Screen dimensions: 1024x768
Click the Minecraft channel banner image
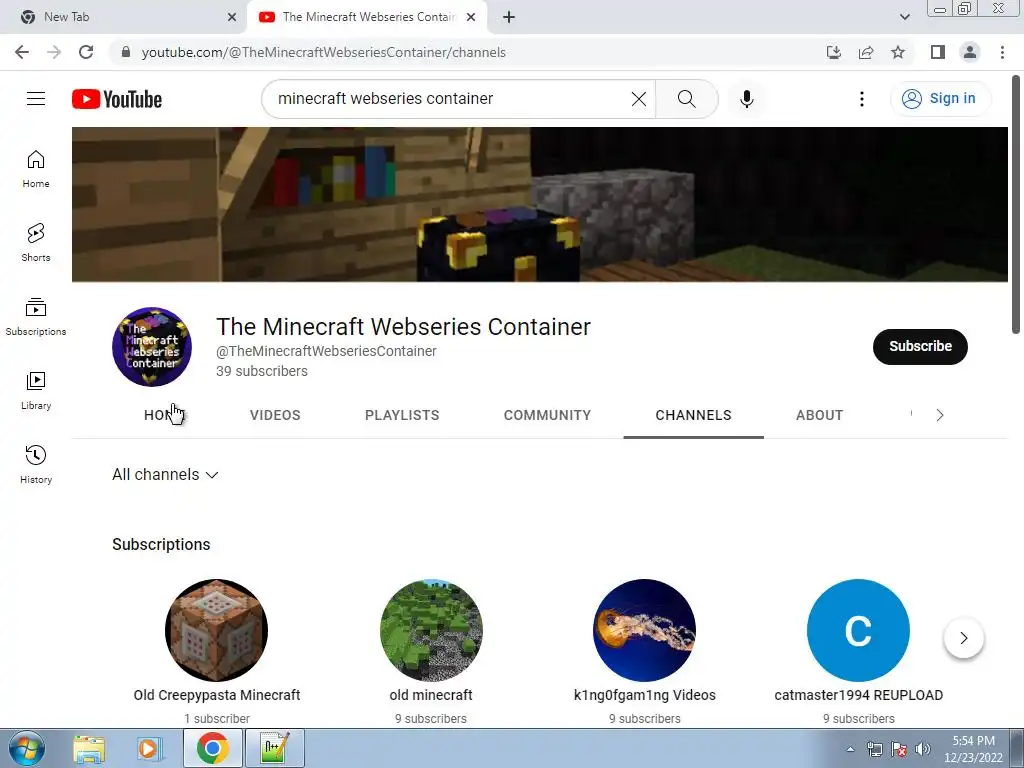click(539, 204)
